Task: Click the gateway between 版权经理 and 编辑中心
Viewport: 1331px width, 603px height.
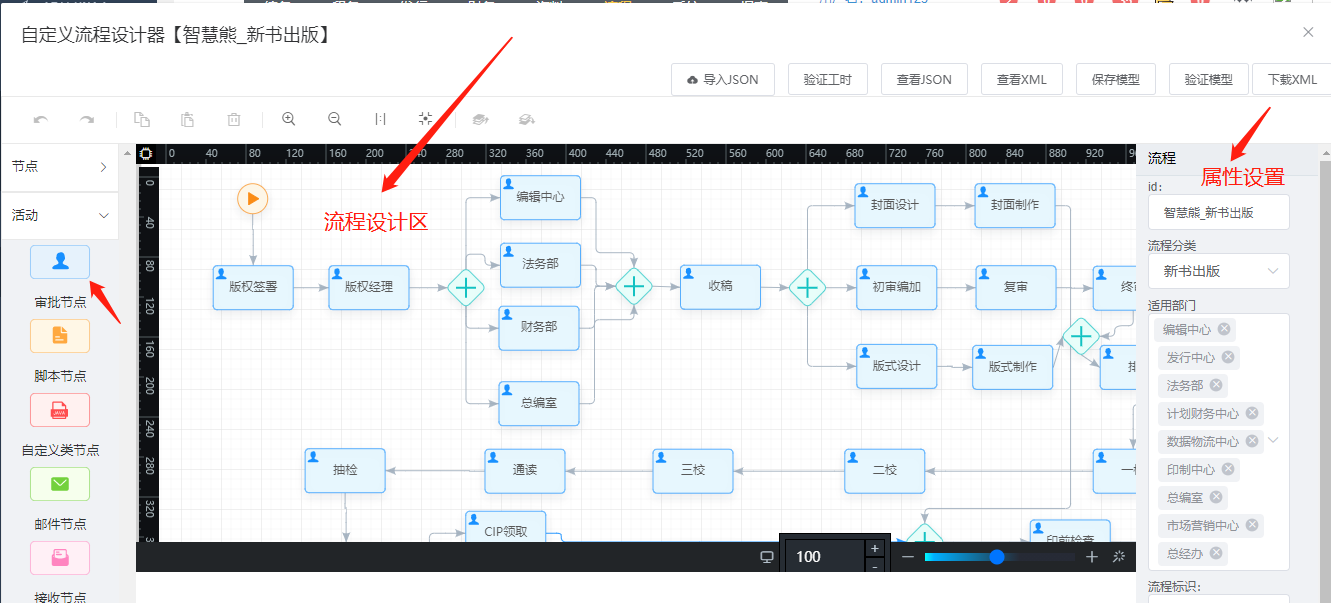Action: click(x=465, y=288)
